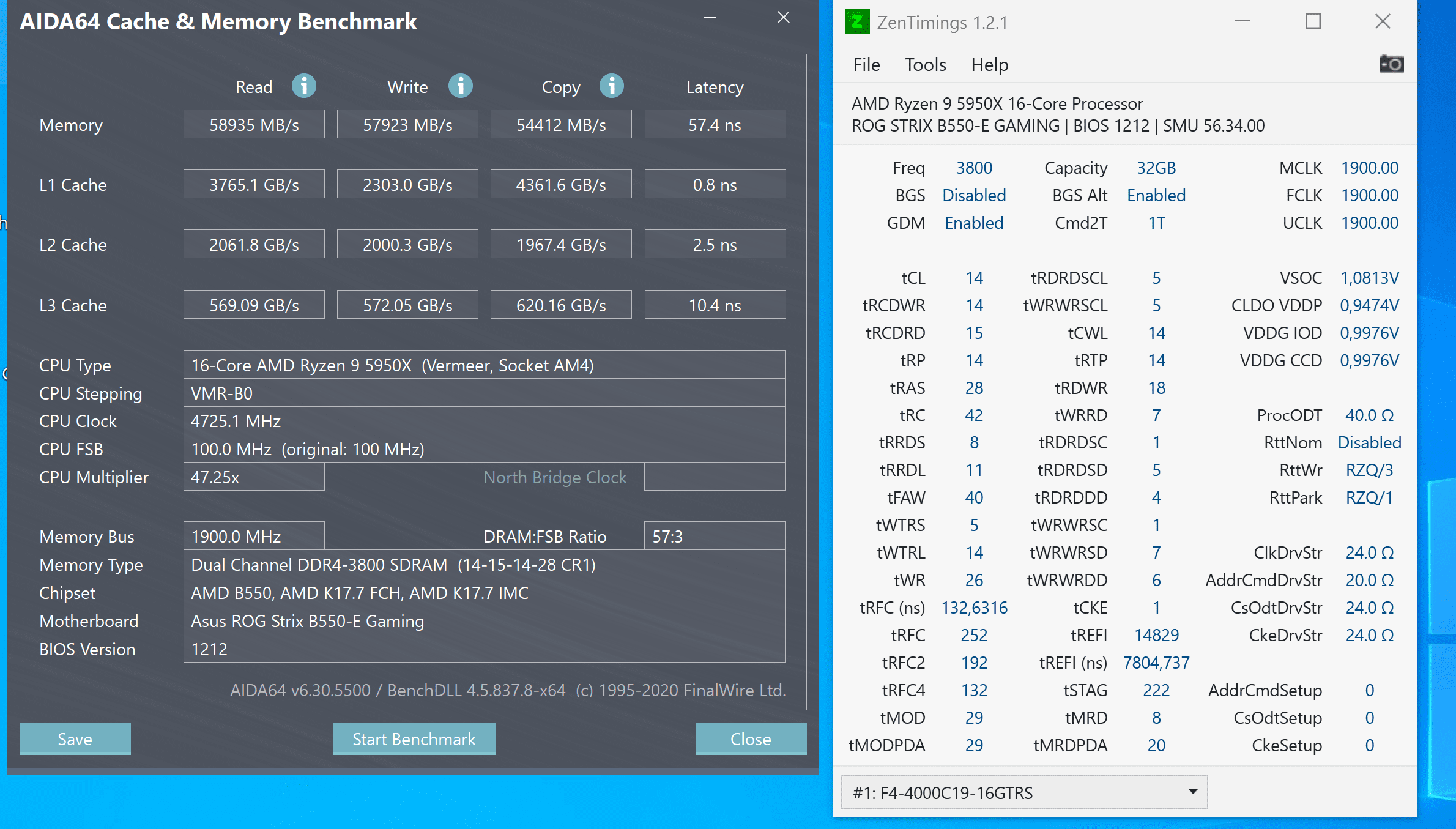Click L3 Cache Read 569.09 GB/s

pyautogui.click(x=254, y=305)
